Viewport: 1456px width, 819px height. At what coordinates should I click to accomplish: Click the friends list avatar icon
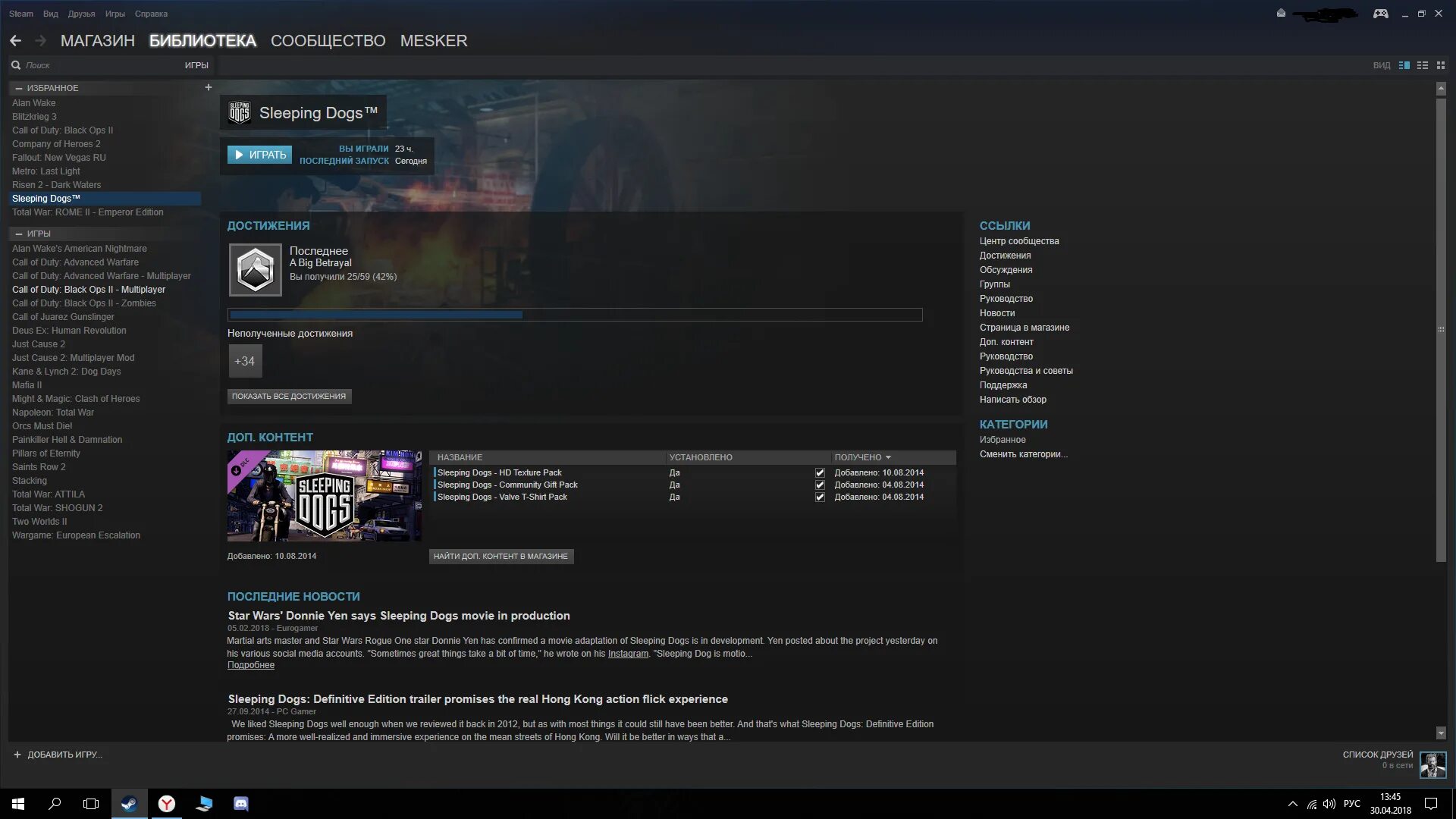tap(1432, 764)
